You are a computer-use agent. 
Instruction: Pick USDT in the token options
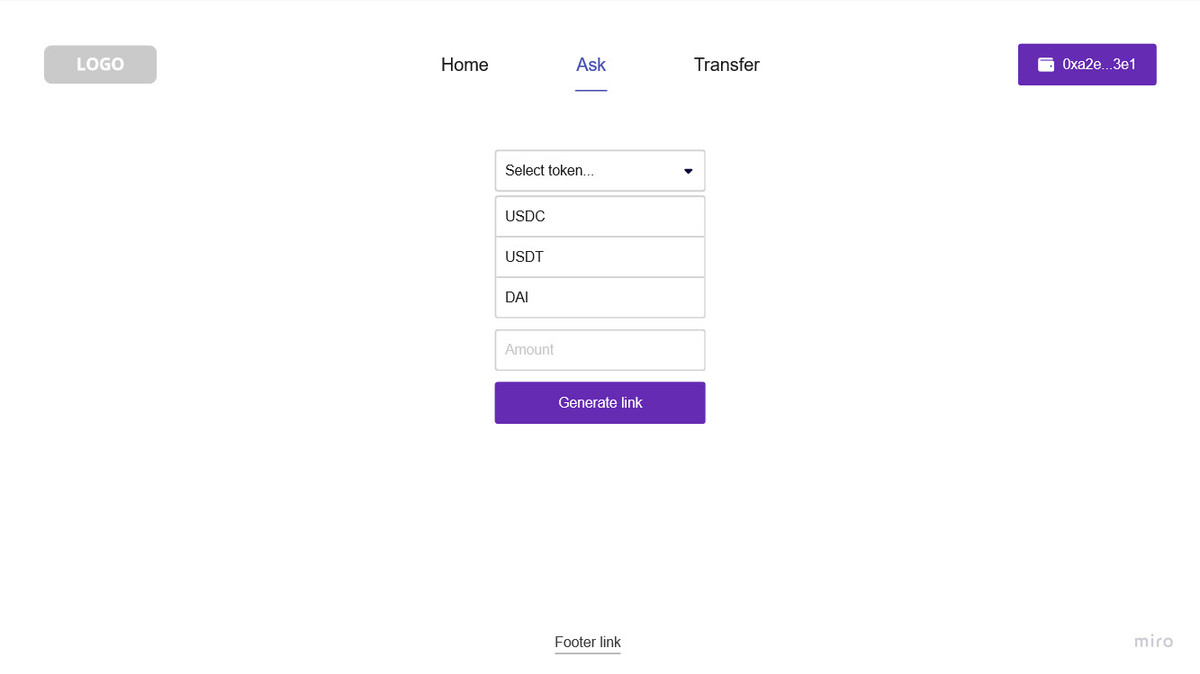tap(600, 257)
